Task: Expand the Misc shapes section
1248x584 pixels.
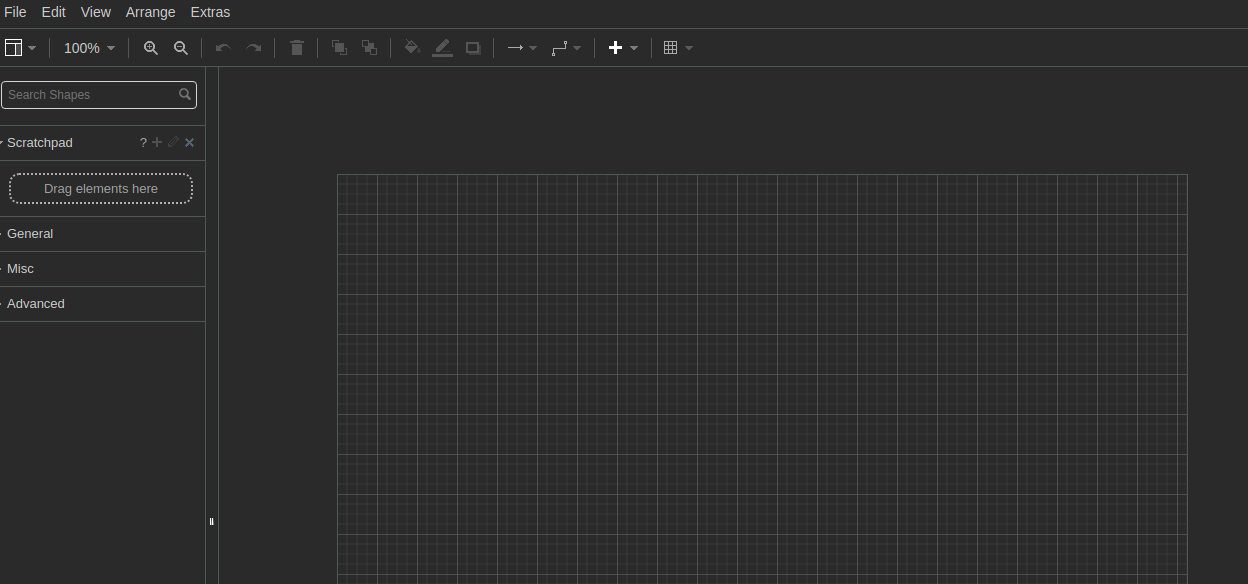Action: pos(20,268)
